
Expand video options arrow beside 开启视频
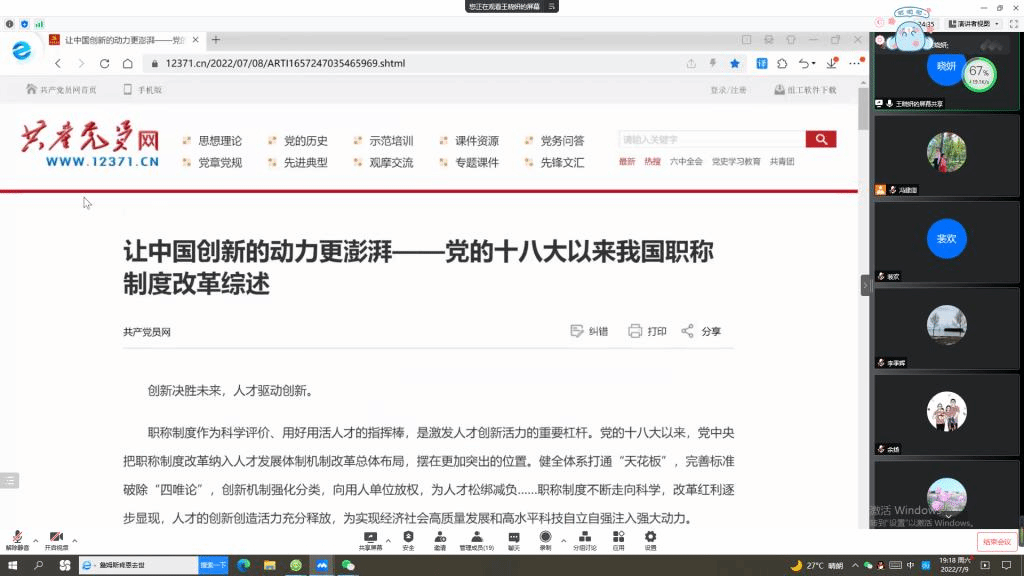tap(75, 538)
